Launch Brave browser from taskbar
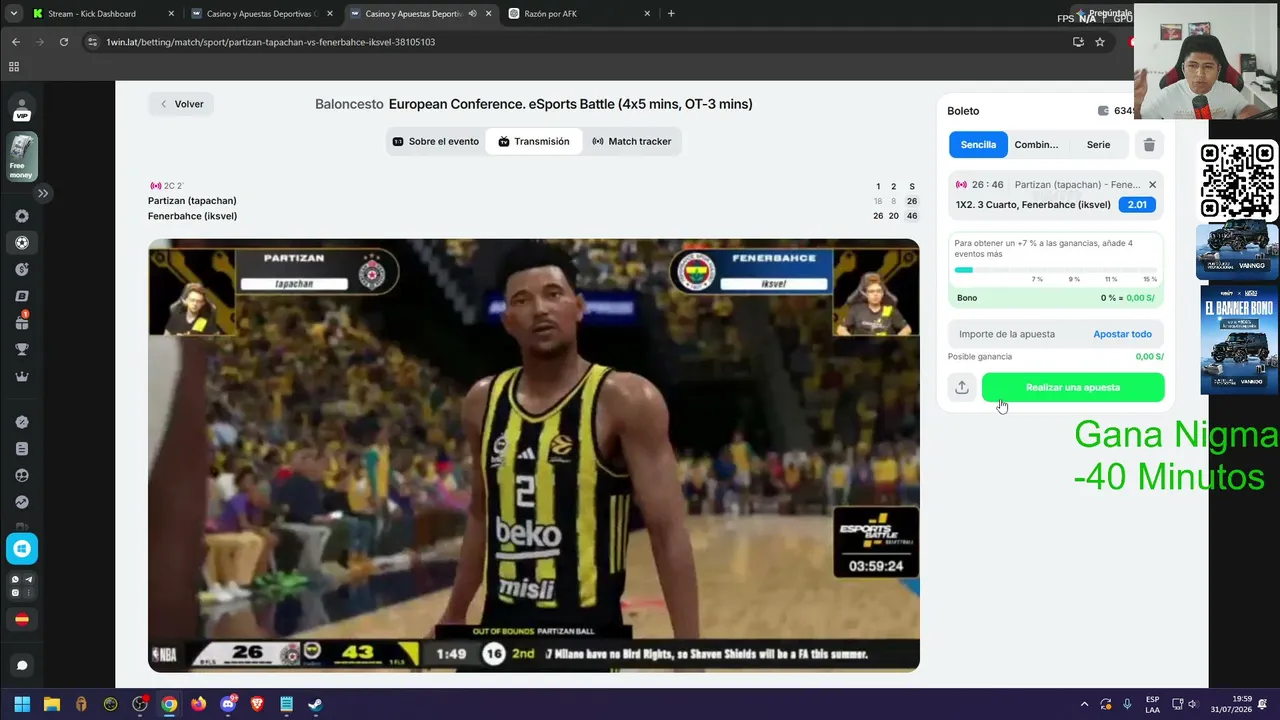Screen dimensions: 1280x720 click(x=257, y=704)
